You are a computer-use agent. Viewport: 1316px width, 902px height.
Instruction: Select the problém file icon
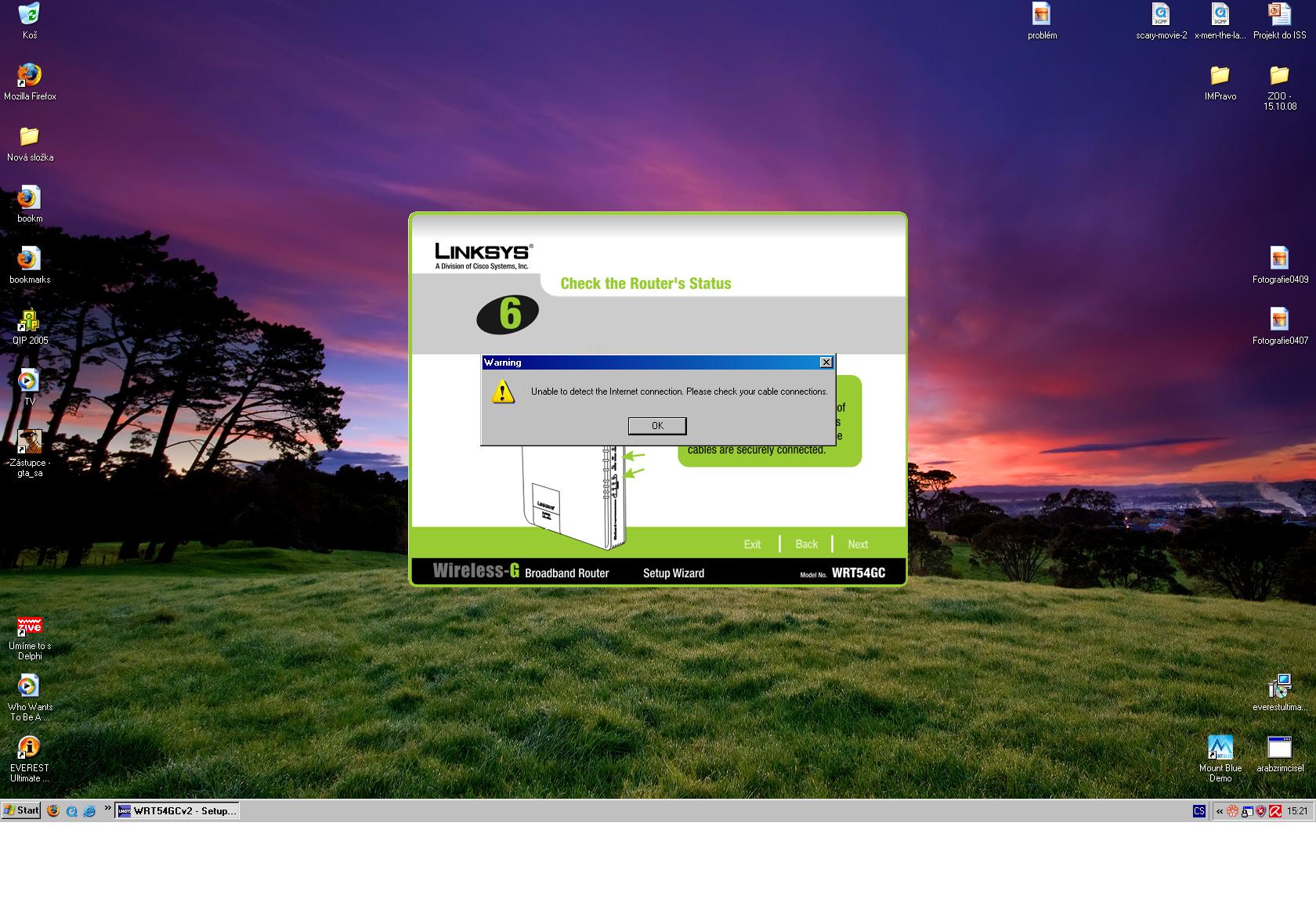[1042, 21]
